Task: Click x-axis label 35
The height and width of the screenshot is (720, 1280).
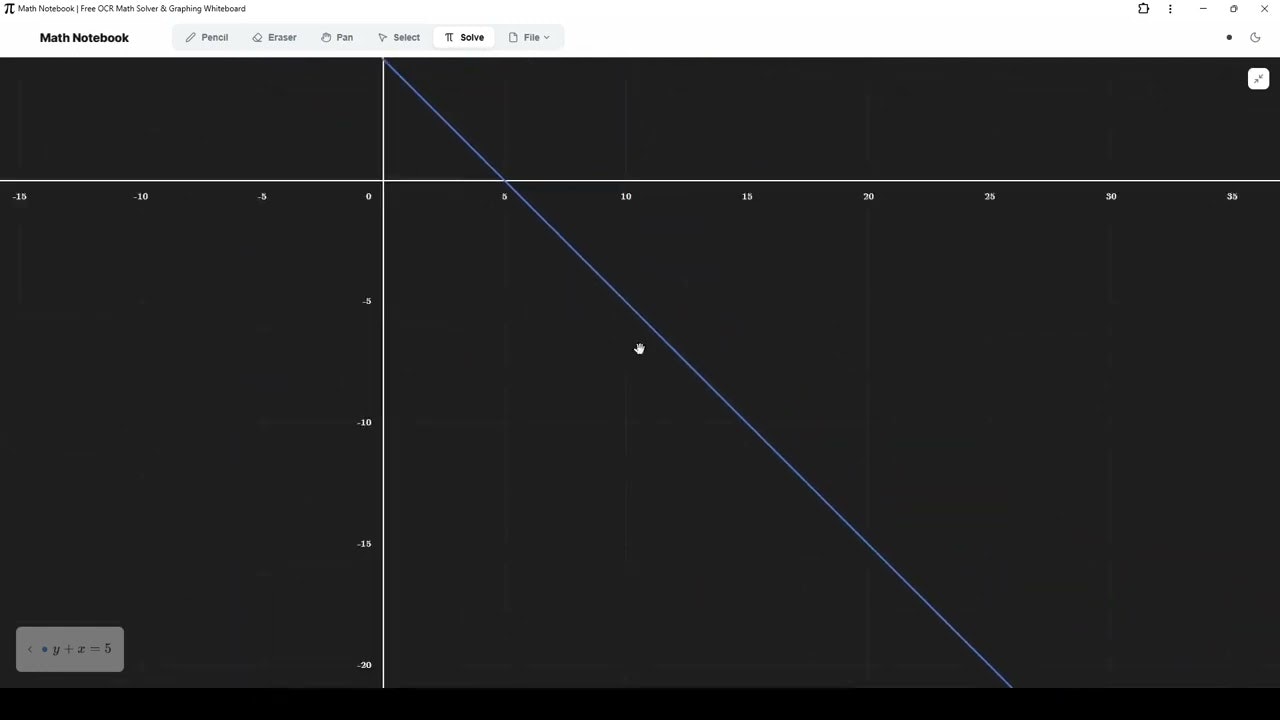Action: [x=1232, y=197]
